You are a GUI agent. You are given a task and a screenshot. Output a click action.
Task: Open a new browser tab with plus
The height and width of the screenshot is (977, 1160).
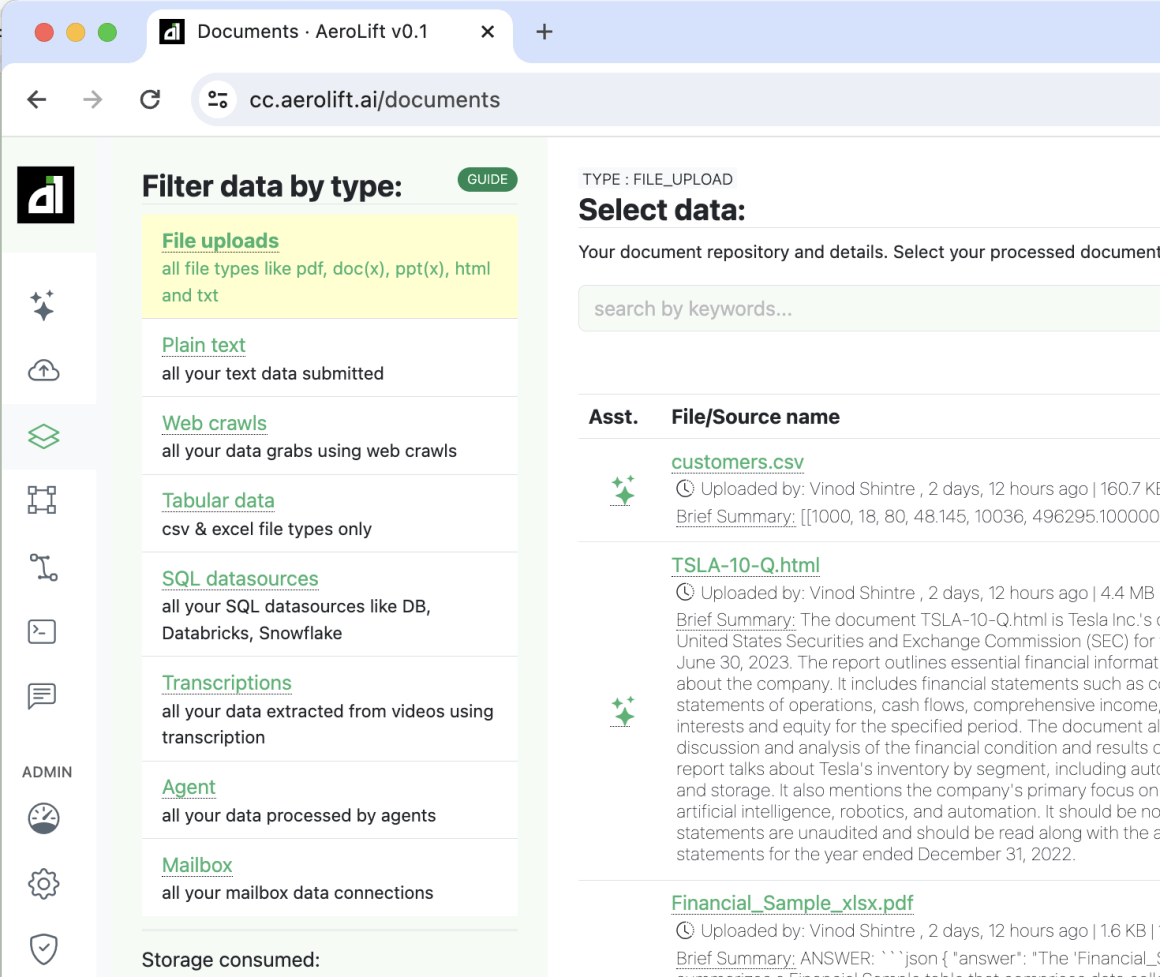[544, 32]
